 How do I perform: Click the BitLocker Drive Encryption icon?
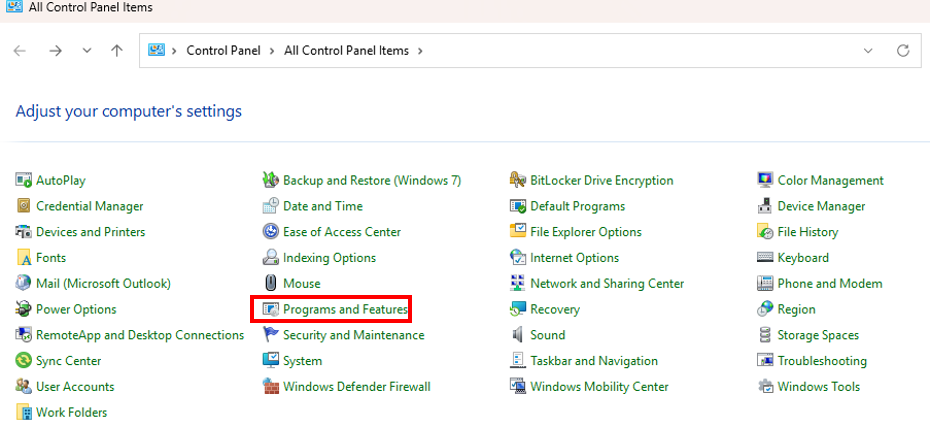pos(517,180)
